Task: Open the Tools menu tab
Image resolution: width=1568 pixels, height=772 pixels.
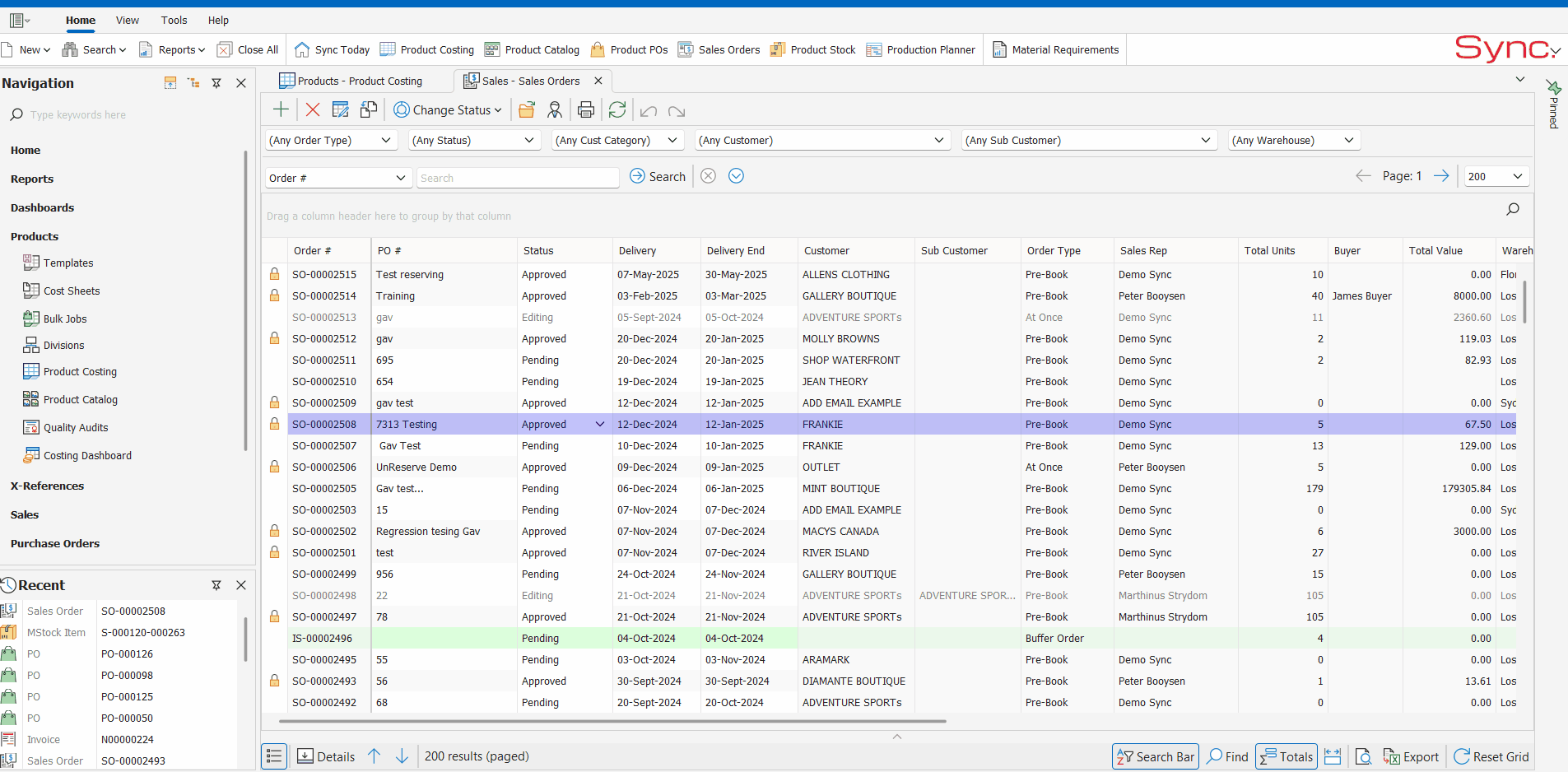Action: point(174,20)
